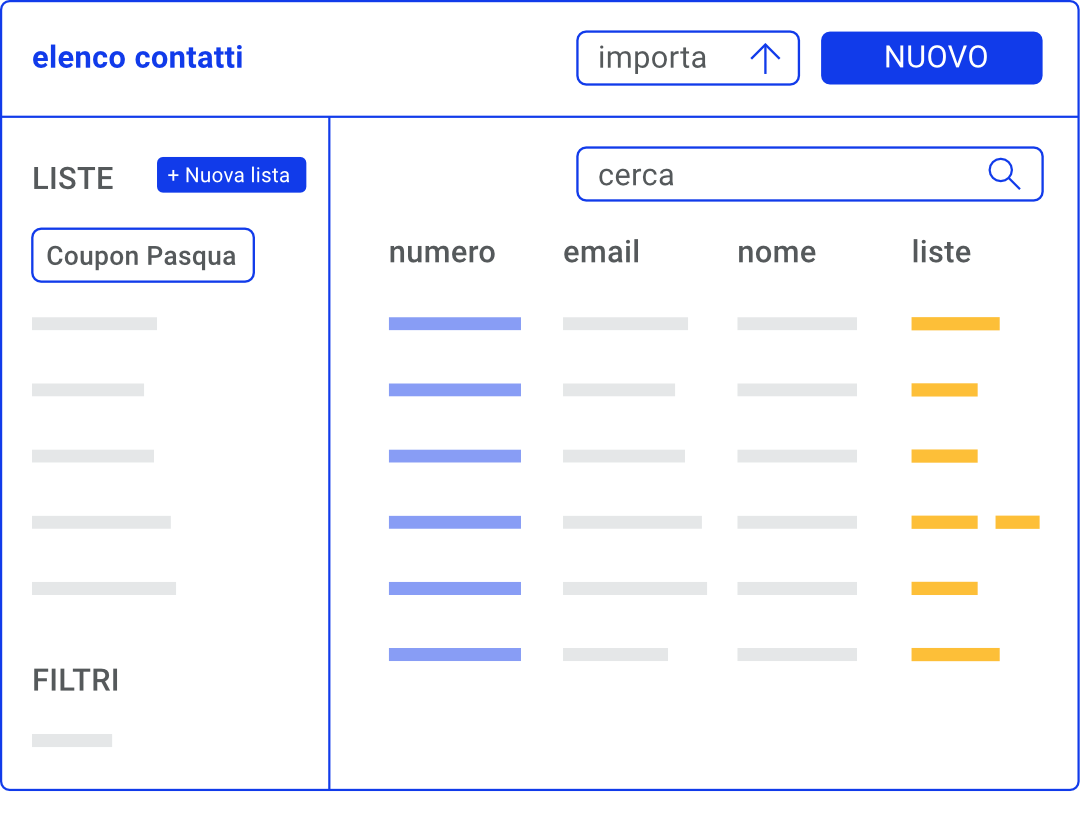The image size is (1080, 816).
Task: Open the FILTRI section header
Action: [x=76, y=680]
